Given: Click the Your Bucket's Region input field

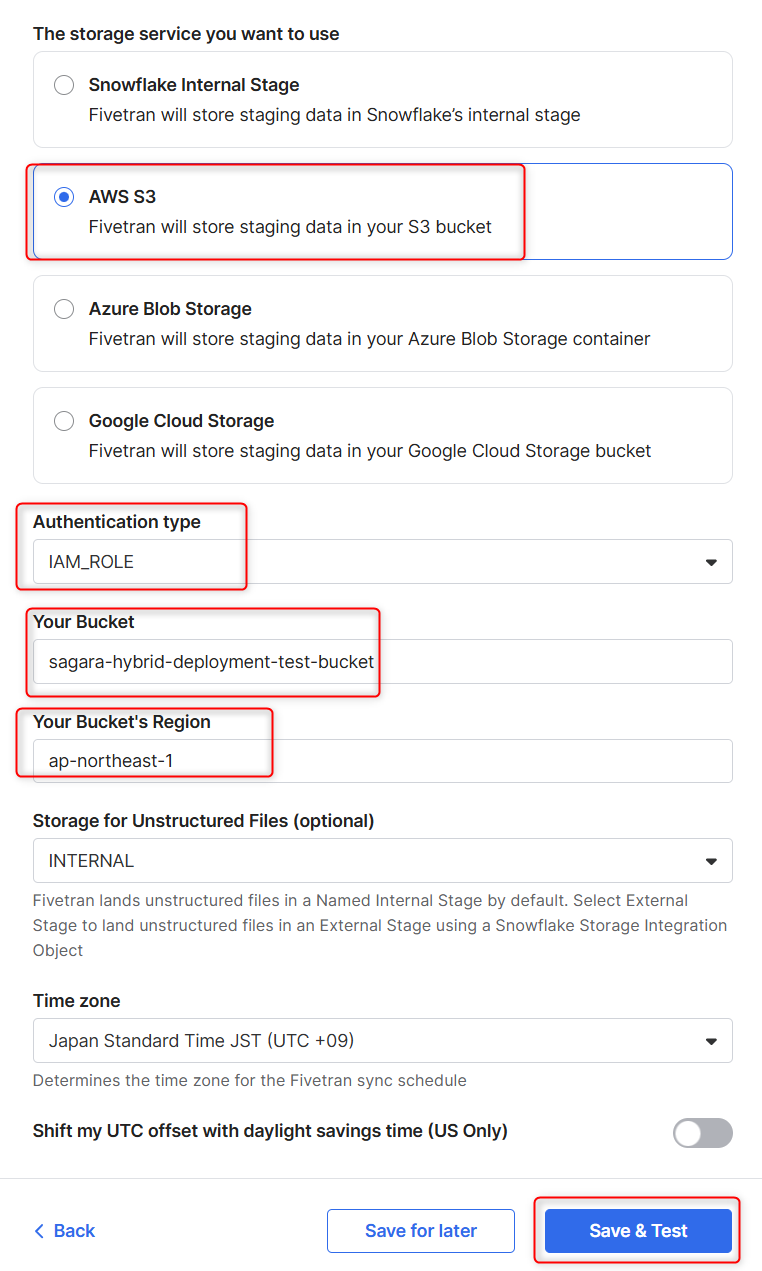Looking at the screenshot, I should point(383,761).
